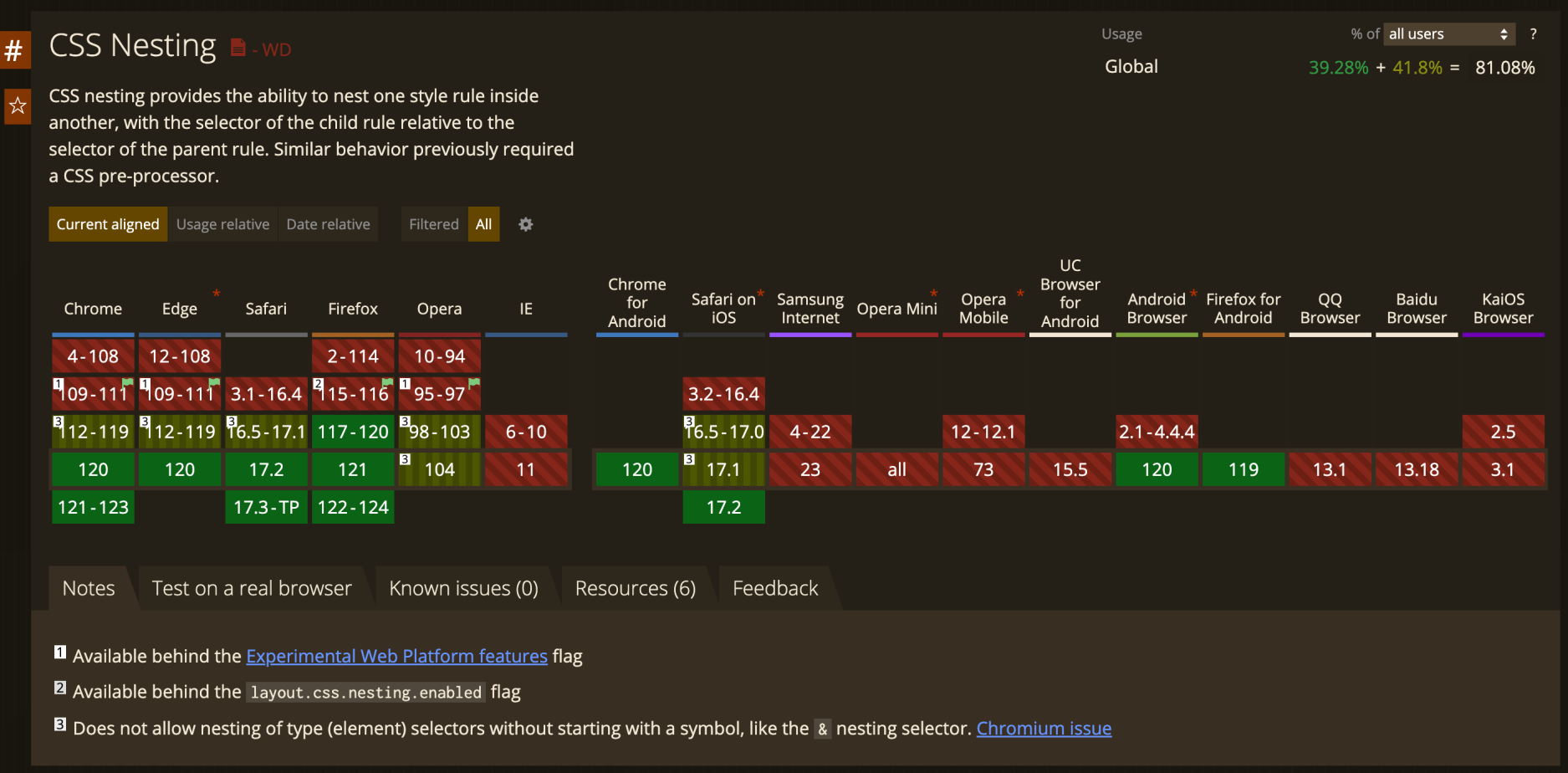Star this feature as a favorite
Screen dimensions: 1568x773
click(x=17, y=106)
